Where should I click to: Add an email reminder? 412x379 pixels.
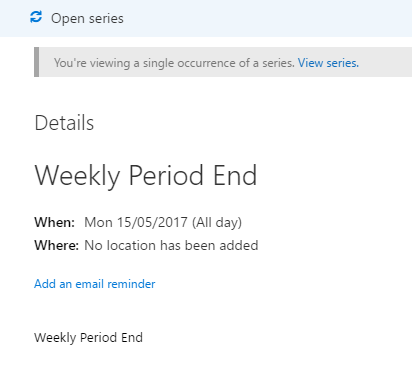[95, 284]
